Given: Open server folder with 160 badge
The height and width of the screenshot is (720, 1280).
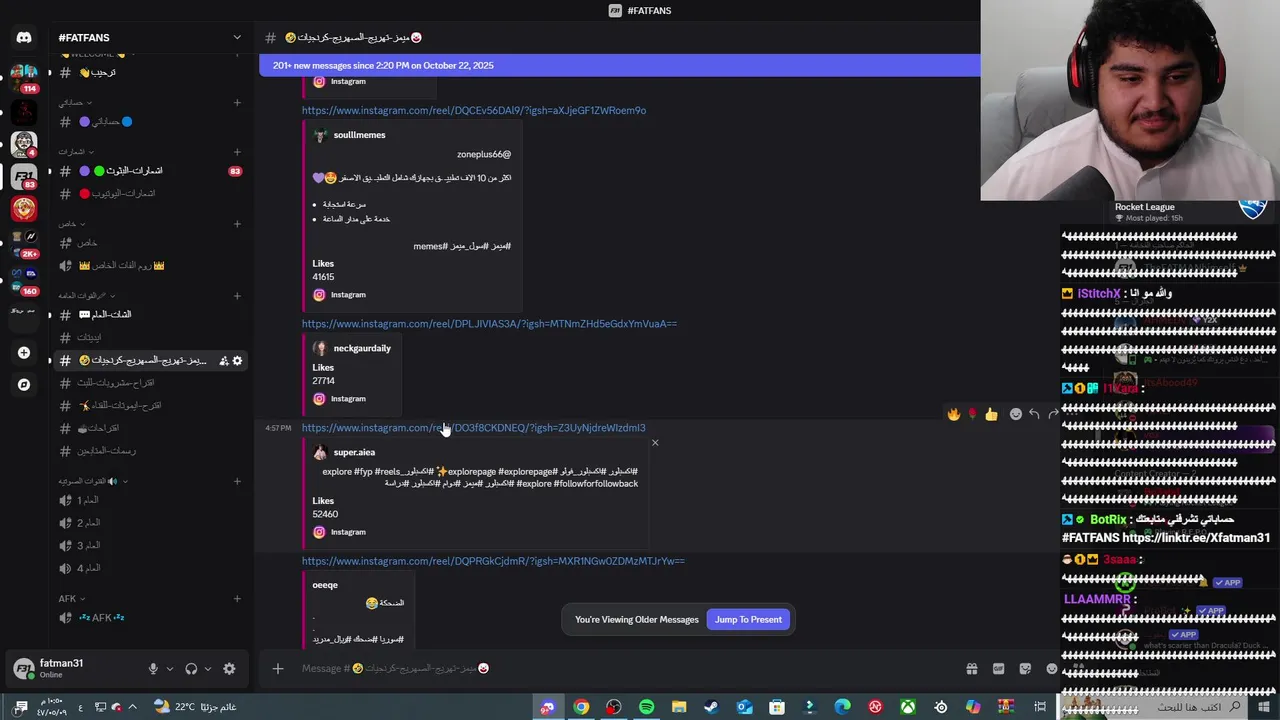Looking at the screenshot, I should [24, 279].
